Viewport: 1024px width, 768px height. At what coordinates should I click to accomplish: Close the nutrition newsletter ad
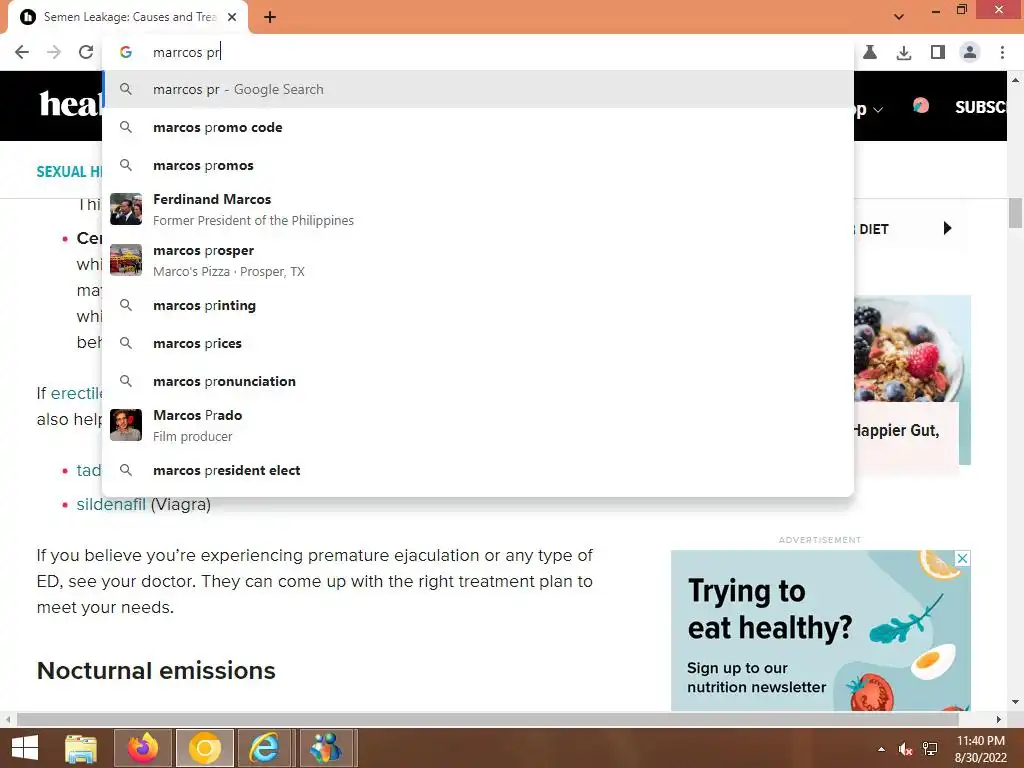962,558
